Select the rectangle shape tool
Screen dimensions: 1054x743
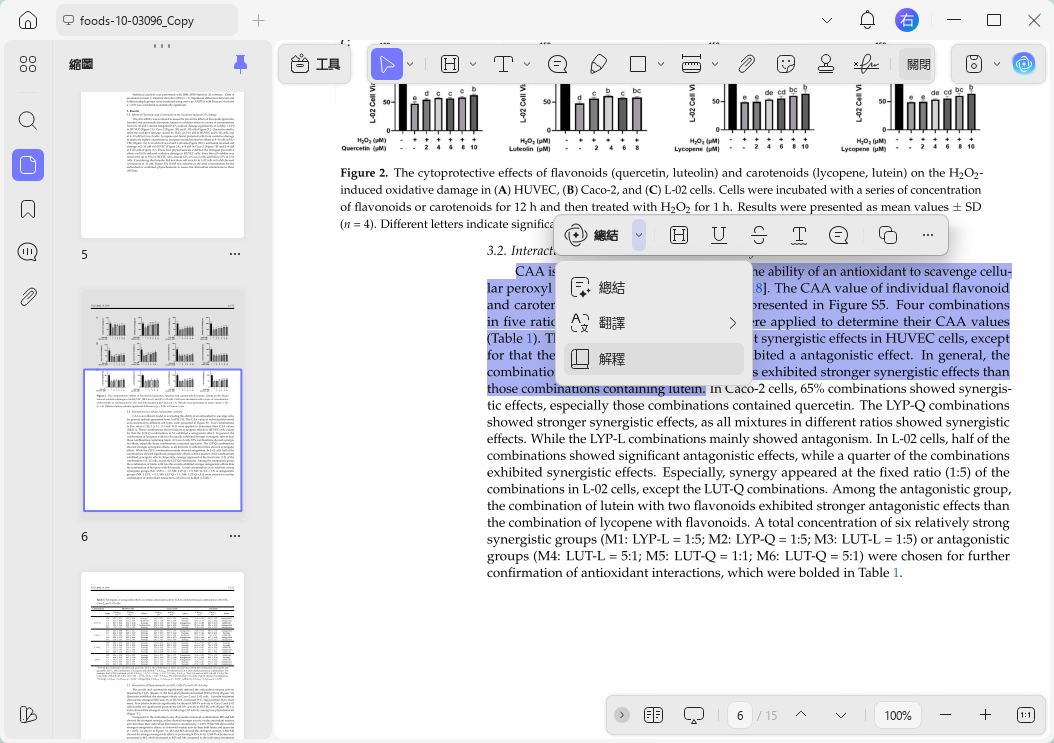tap(638, 64)
